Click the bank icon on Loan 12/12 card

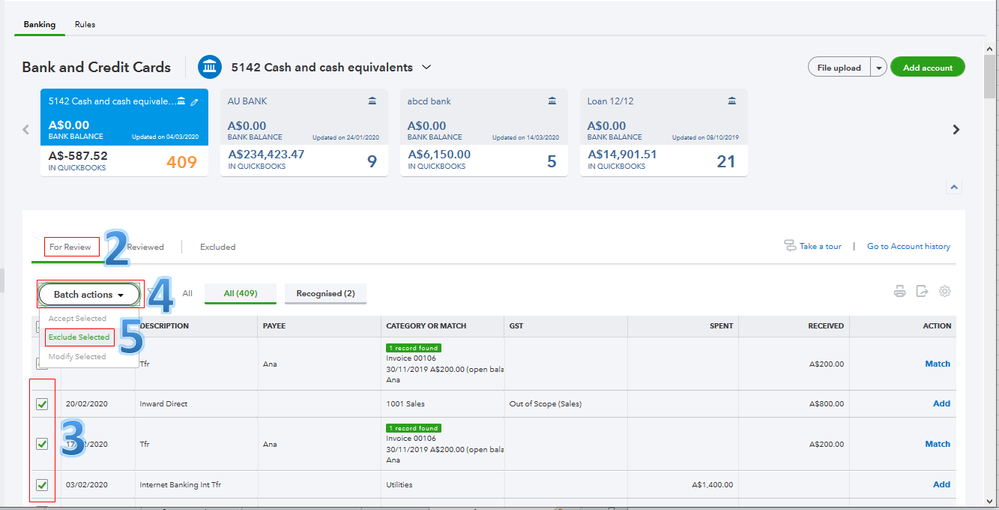coord(731,101)
